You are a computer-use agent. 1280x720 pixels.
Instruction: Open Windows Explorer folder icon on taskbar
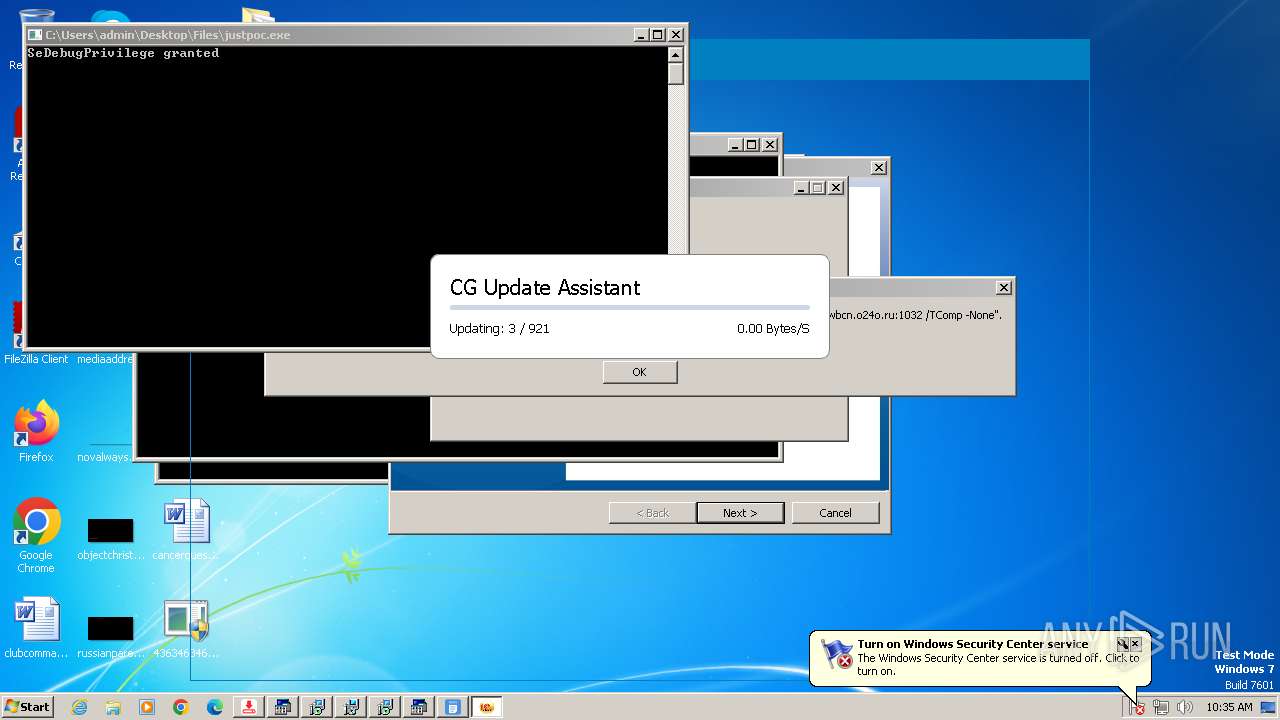click(113, 707)
